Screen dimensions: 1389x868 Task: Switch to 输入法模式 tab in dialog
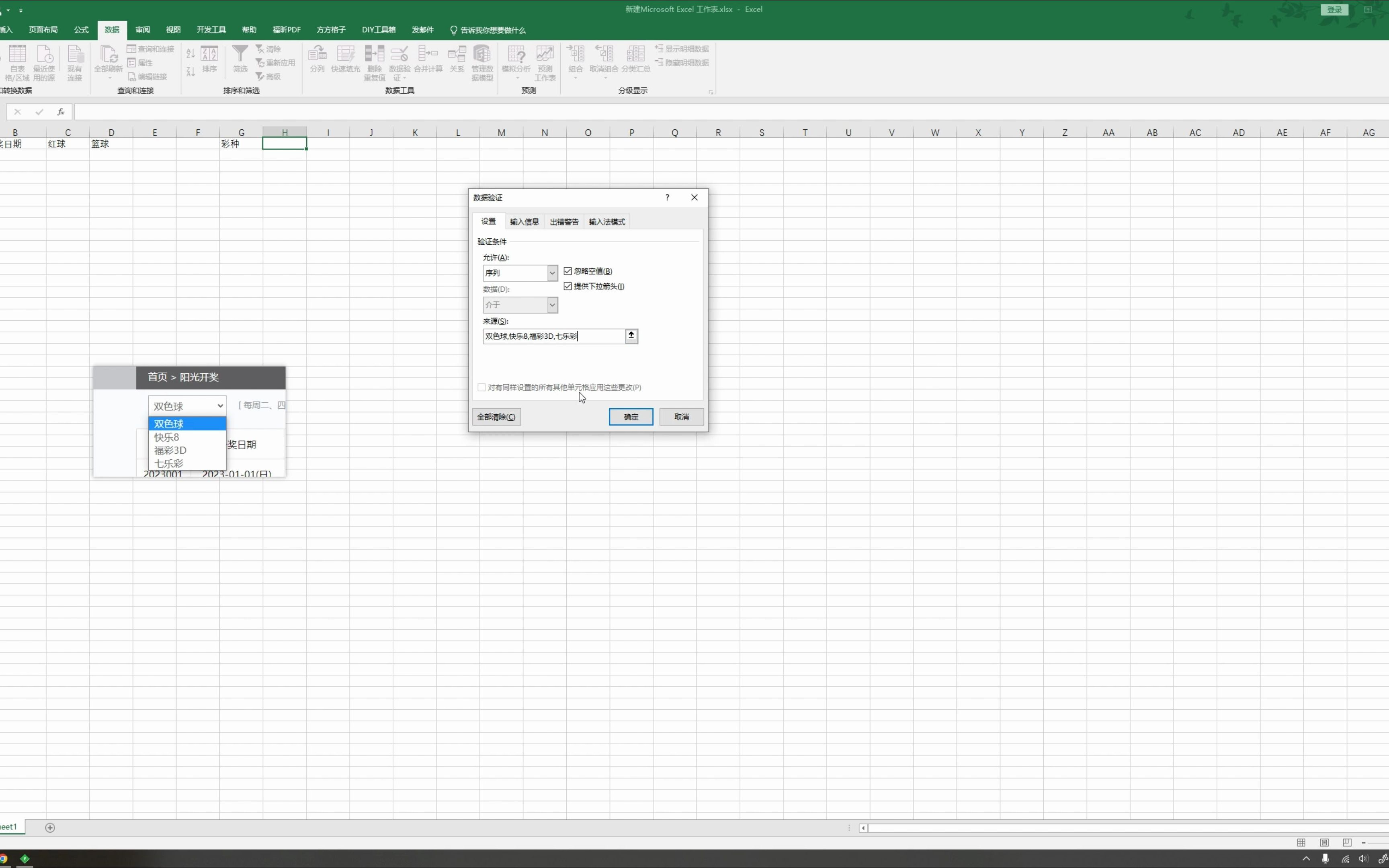pyautogui.click(x=607, y=221)
